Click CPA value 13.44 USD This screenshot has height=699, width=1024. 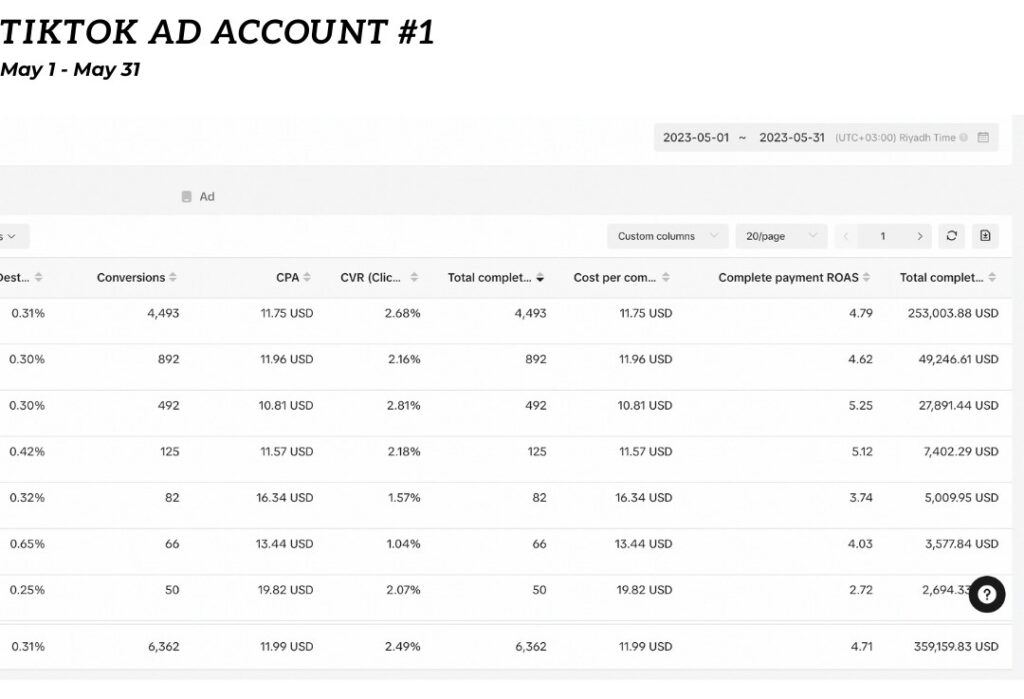[x=285, y=544]
